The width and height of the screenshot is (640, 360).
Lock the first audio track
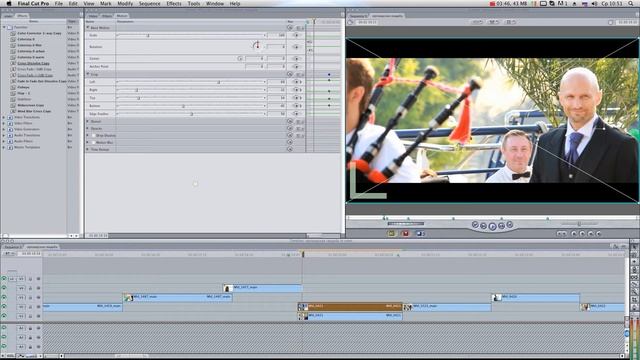click(x=30, y=328)
